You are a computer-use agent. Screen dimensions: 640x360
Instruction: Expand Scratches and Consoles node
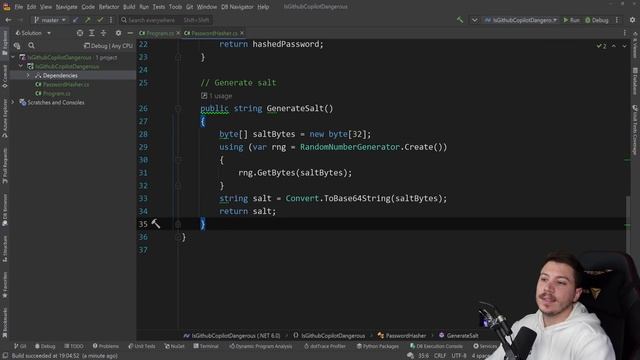(13, 102)
